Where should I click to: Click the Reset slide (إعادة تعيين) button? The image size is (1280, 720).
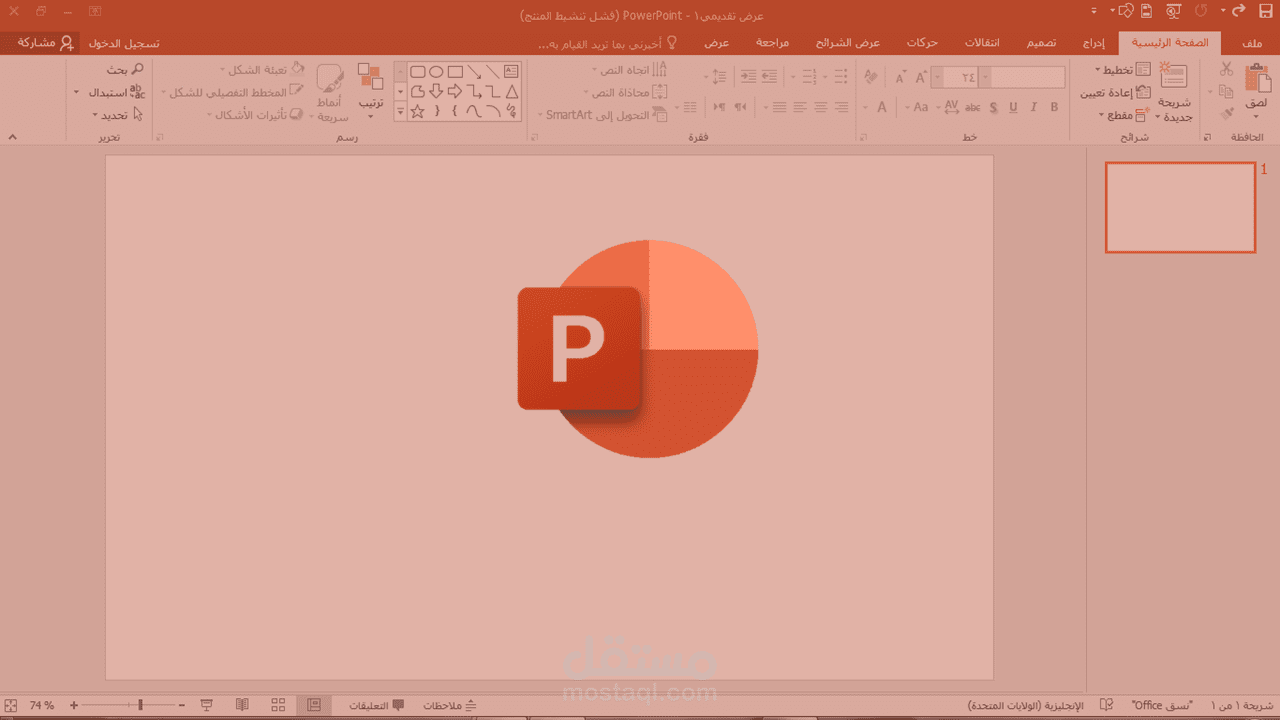pyautogui.click(x=1115, y=92)
